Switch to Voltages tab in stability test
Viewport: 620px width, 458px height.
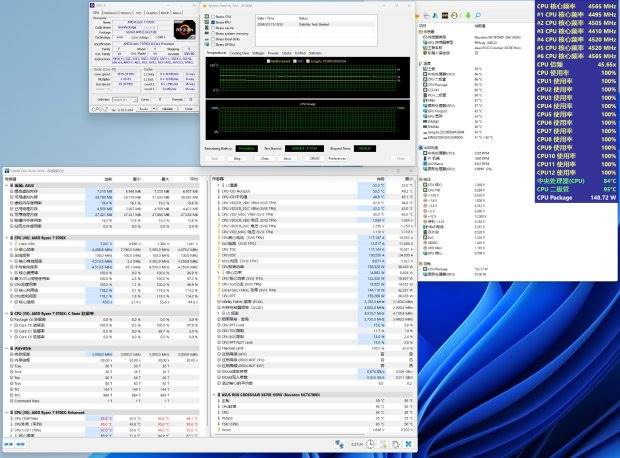(x=258, y=53)
